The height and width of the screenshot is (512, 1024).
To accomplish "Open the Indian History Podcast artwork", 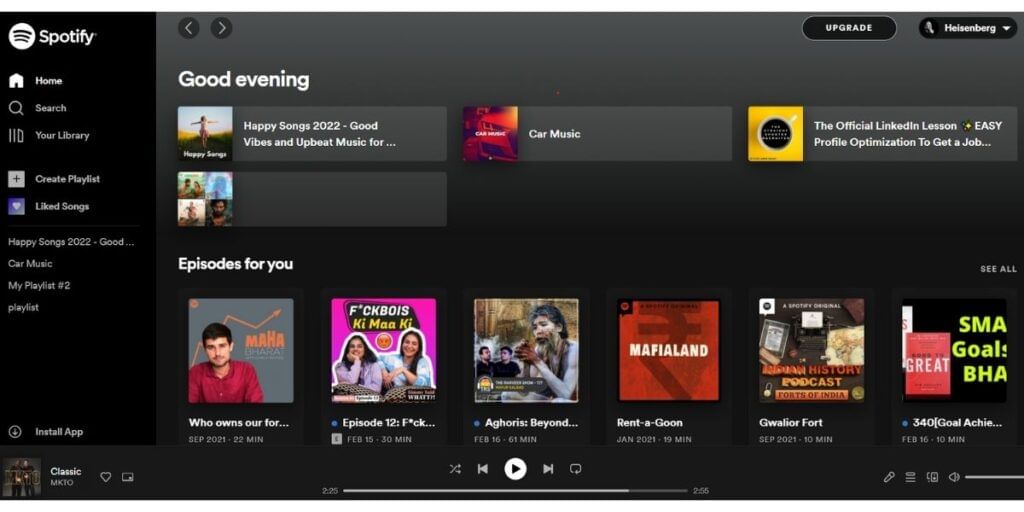I will (x=812, y=351).
